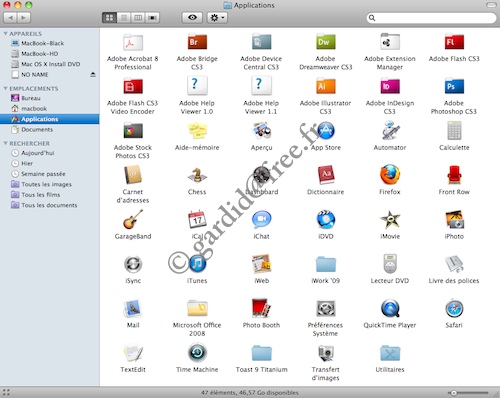Image resolution: width=500 pixels, height=398 pixels.
Task: Open the iWork '09 folder
Action: 326,264
